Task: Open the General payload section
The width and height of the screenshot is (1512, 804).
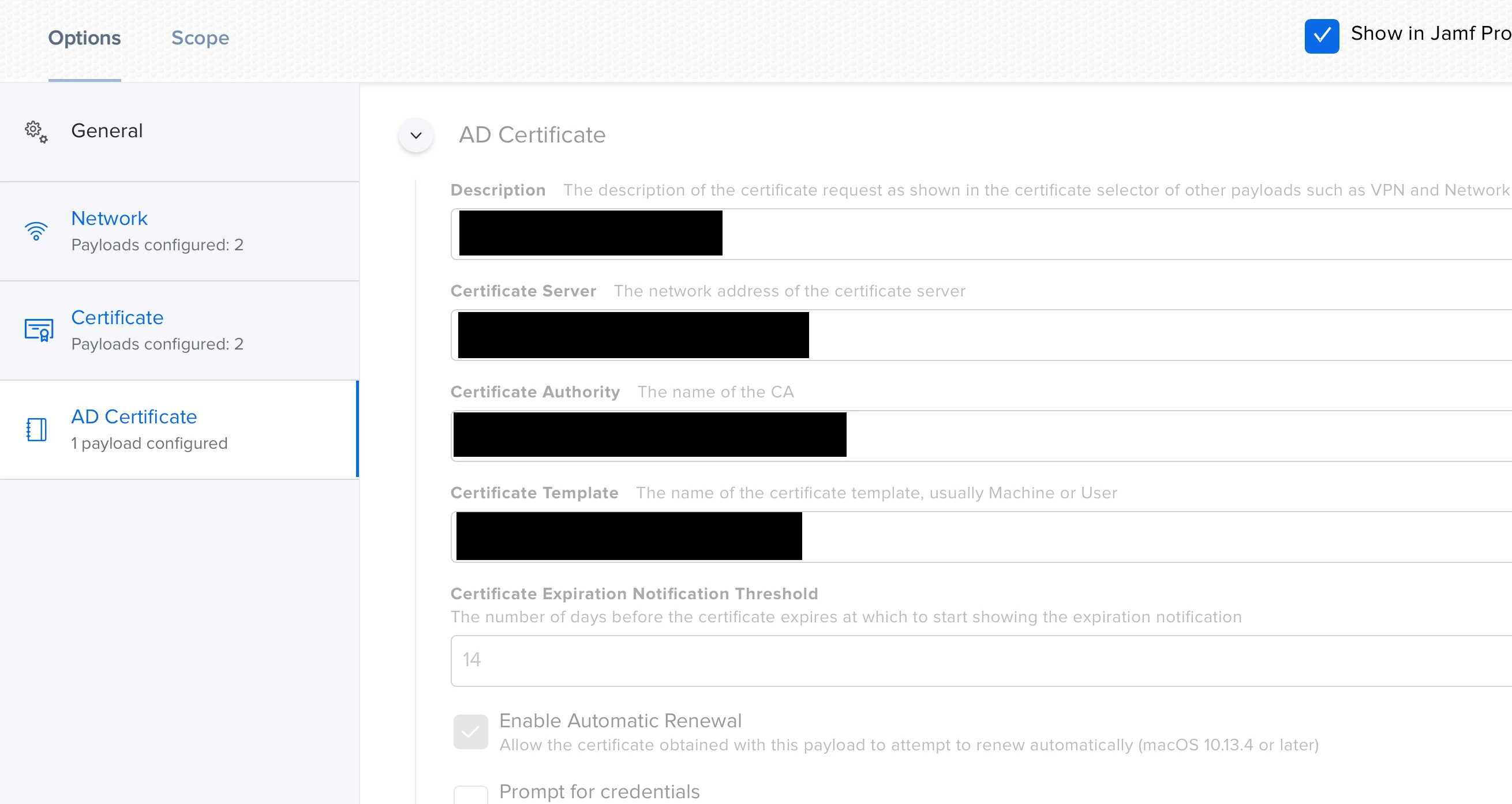Action: (179, 132)
